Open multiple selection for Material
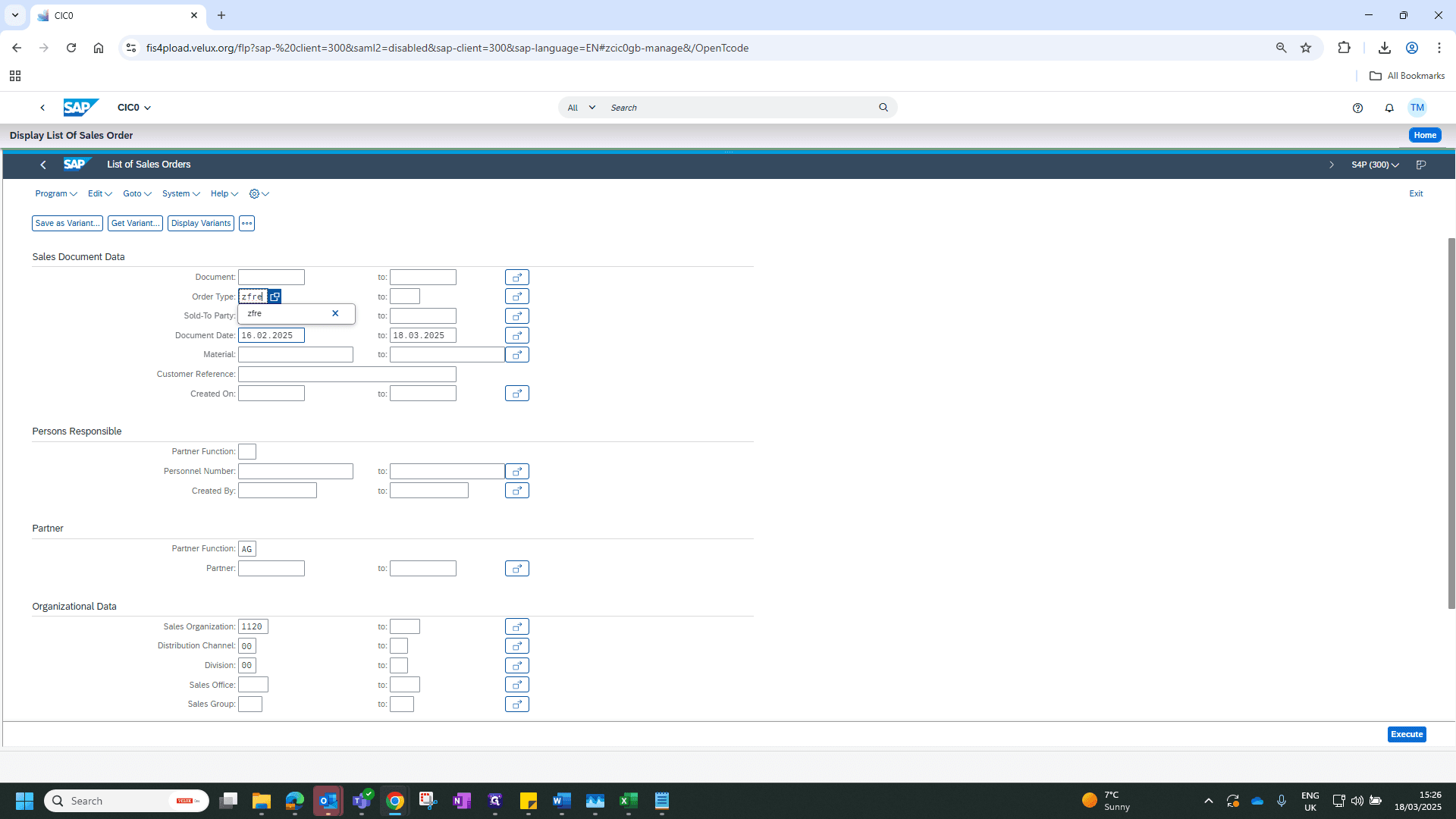This screenshot has height=819, width=1456. coord(516,355)
